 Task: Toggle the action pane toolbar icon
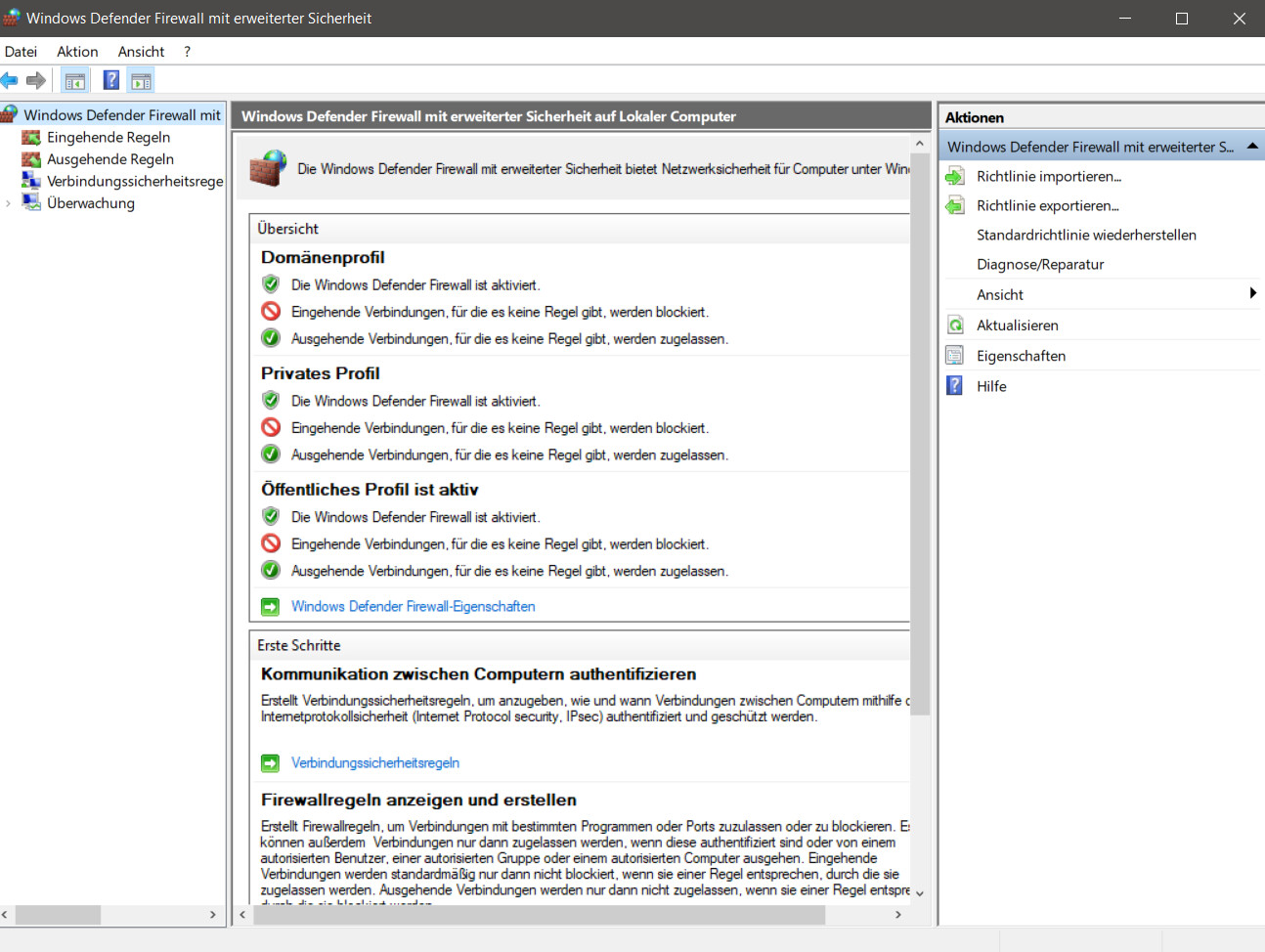pyautogui.click(x=141, y=80)
